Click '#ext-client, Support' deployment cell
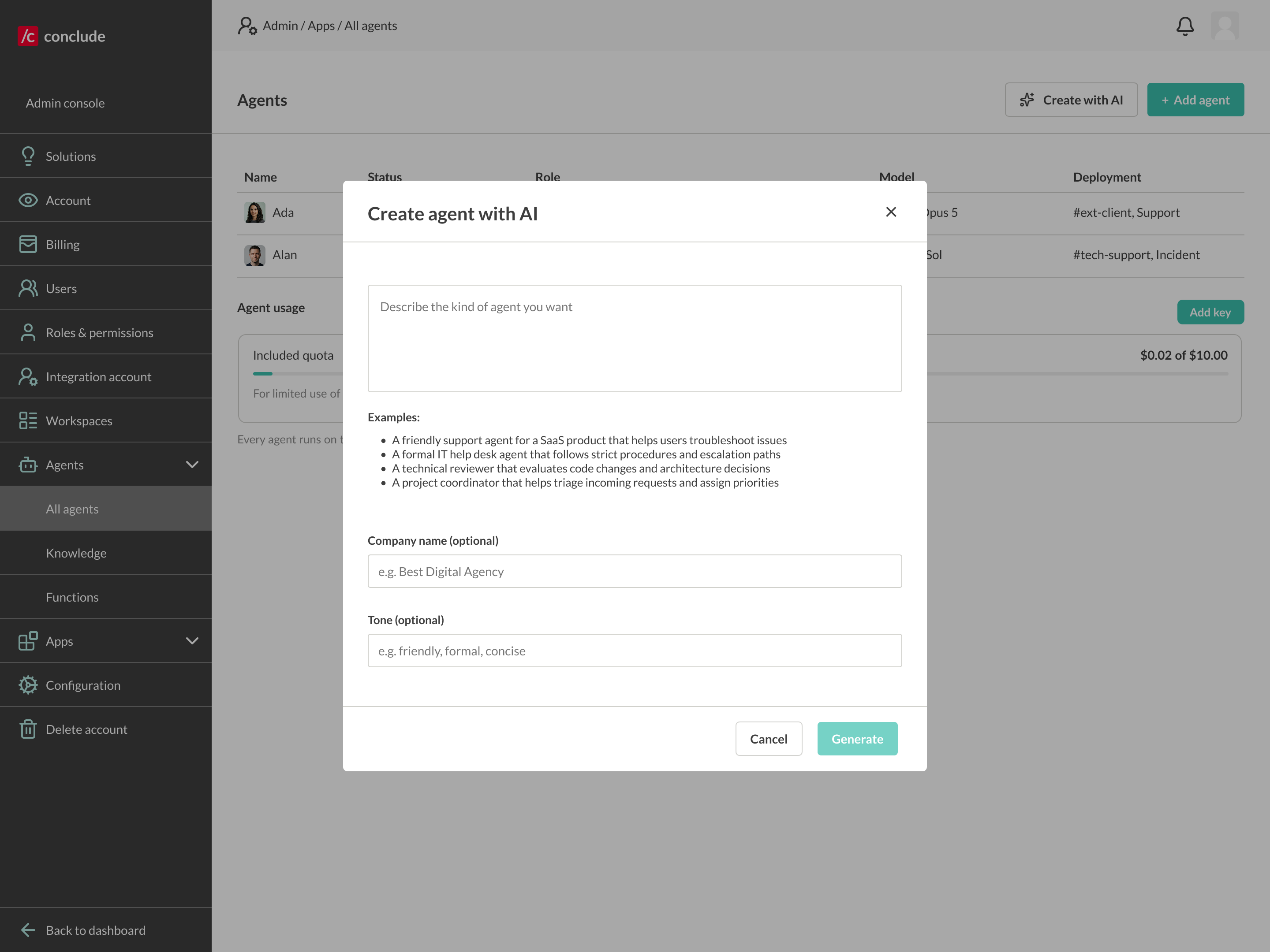 pos(1126,212)
